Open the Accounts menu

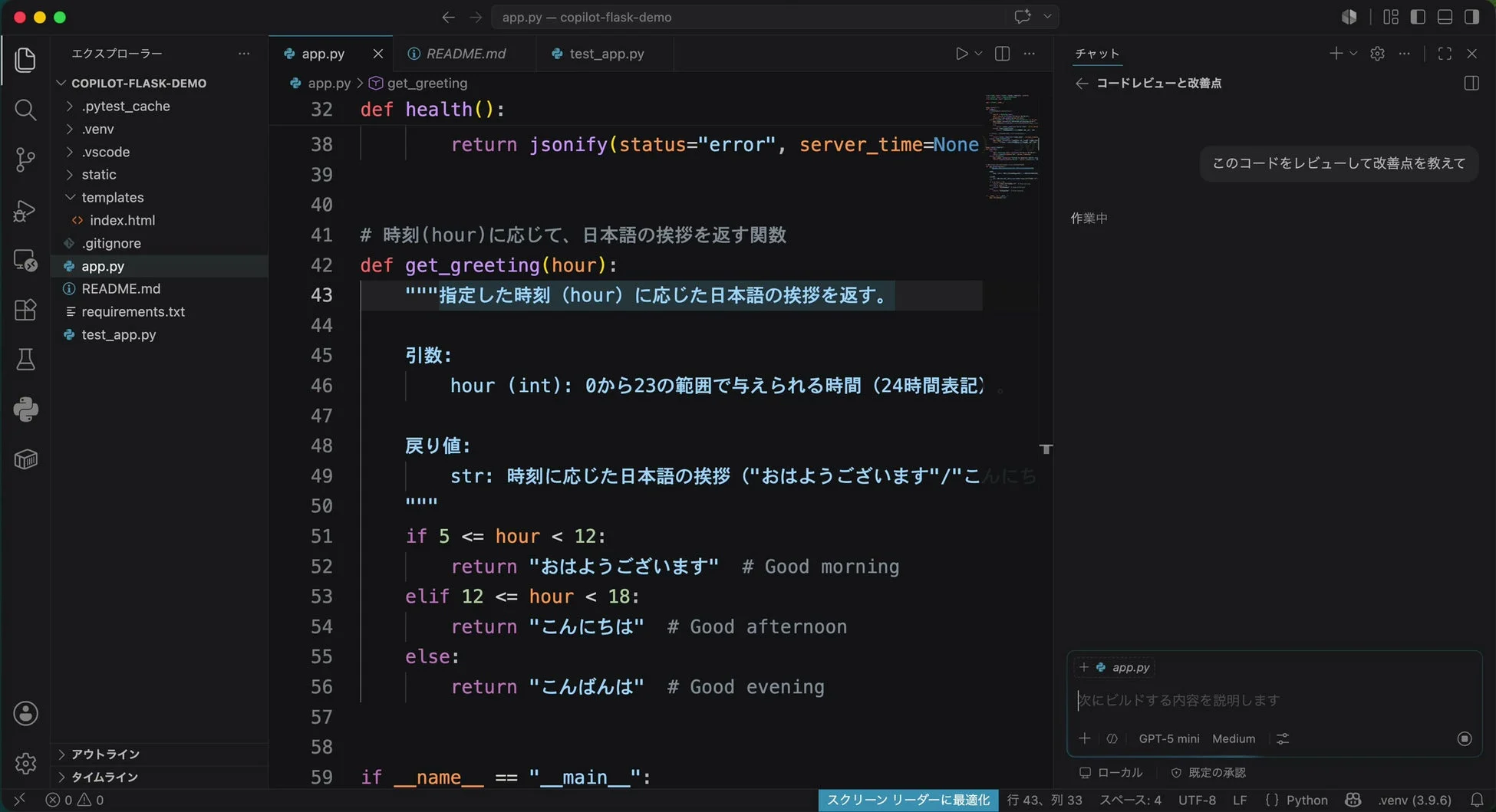click(25, 713)
